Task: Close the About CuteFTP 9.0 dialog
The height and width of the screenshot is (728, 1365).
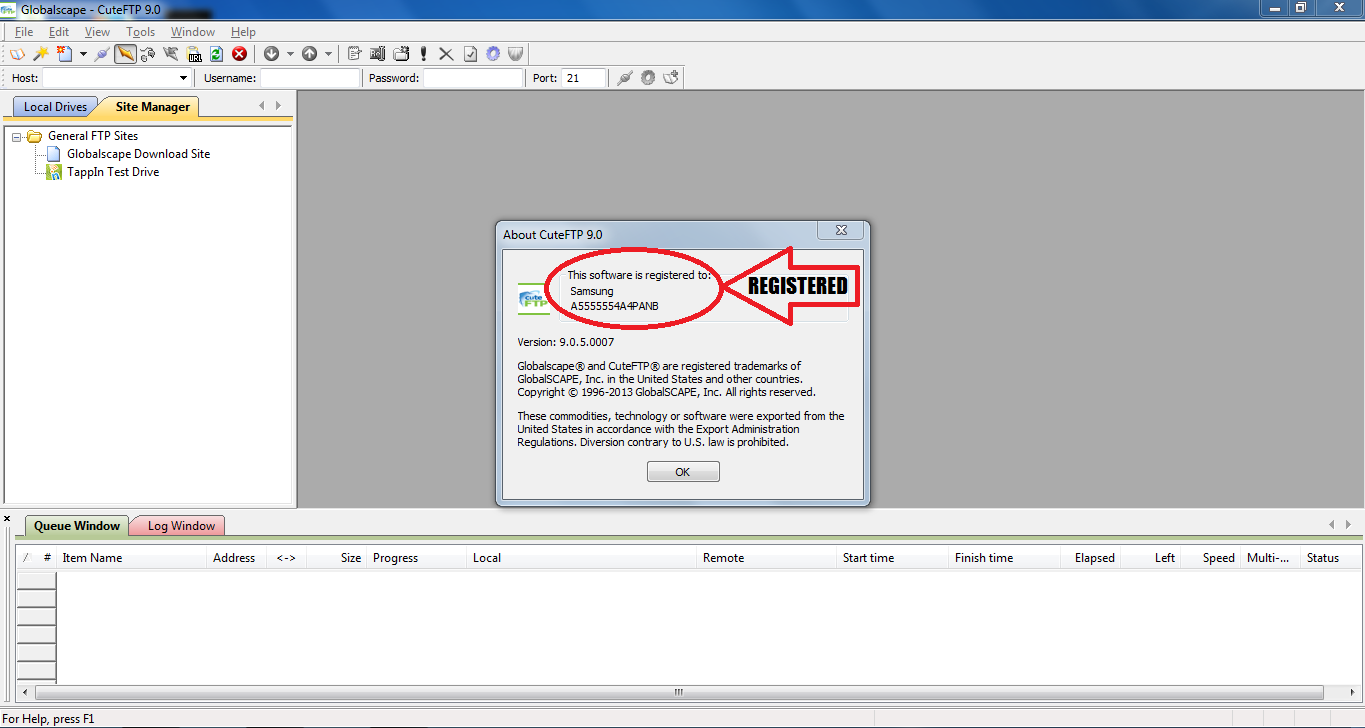Action: [841, 231]
